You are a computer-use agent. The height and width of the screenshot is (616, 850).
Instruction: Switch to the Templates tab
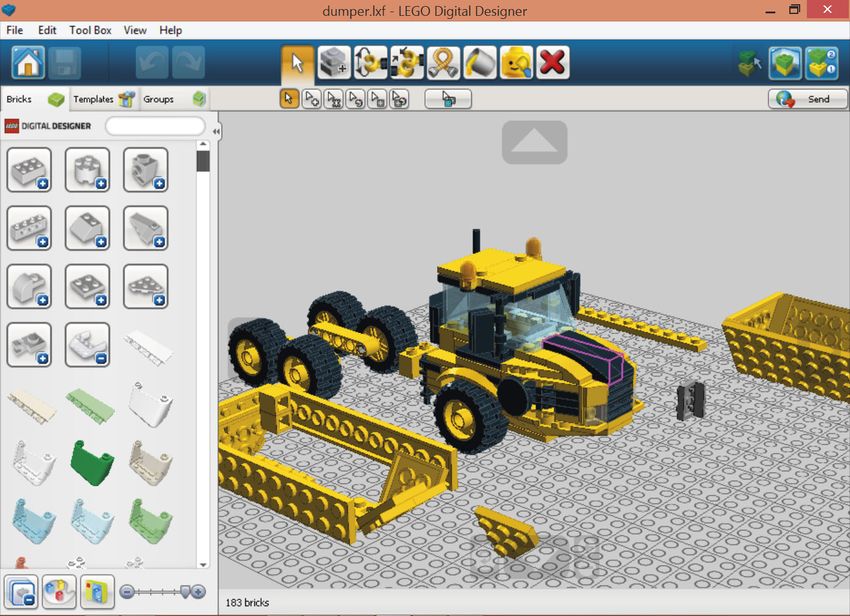pyautogui.click(x=104, y=99)
